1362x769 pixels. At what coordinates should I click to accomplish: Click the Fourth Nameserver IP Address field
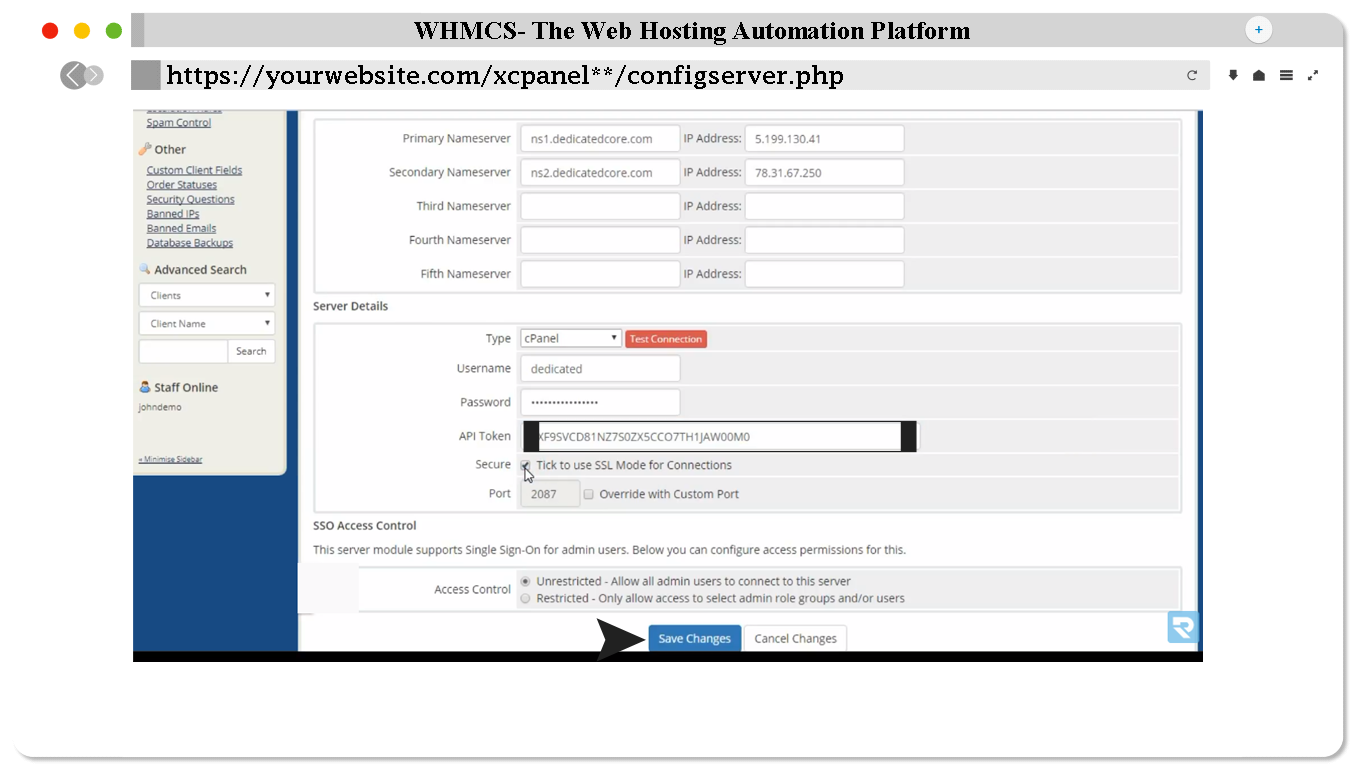click(x=824, y=240)
